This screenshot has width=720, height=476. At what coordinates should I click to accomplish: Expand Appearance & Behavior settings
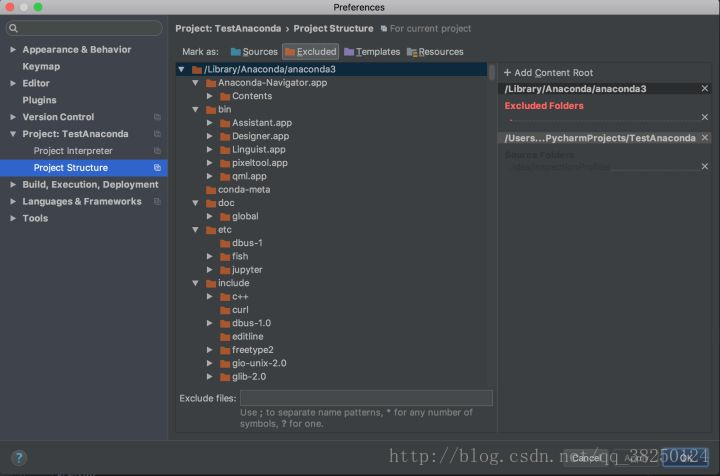tap(13, 50)
